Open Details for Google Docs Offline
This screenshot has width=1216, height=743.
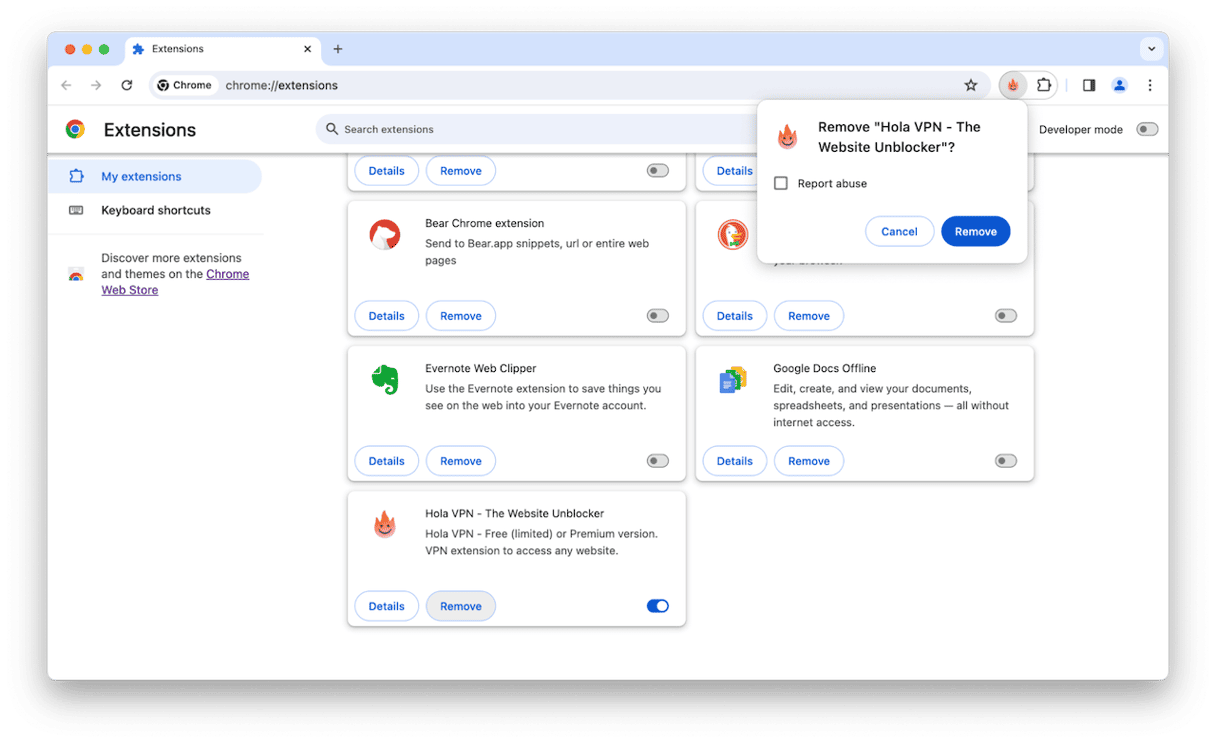734,461
